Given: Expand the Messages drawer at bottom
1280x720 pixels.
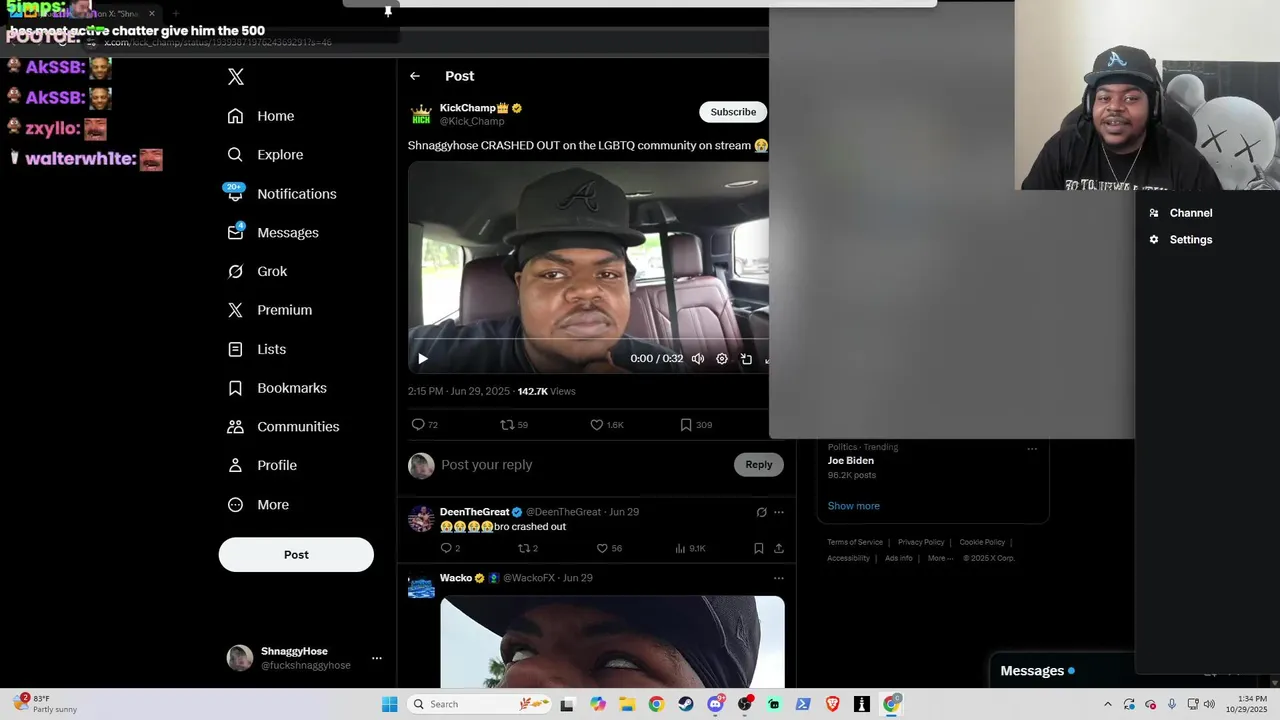Looking at the screenshot, I should pos(1061,671).
